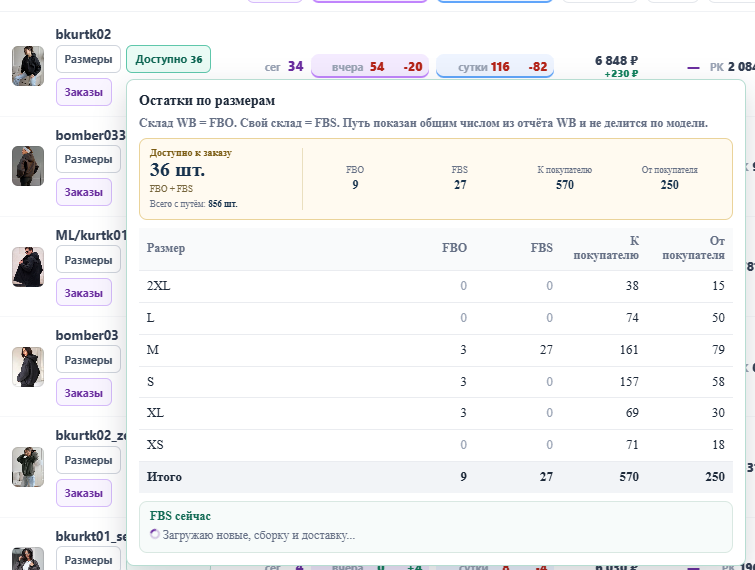The image size is (755, 570).
Task: Select the 2XL size row
Action: [436, 286]
